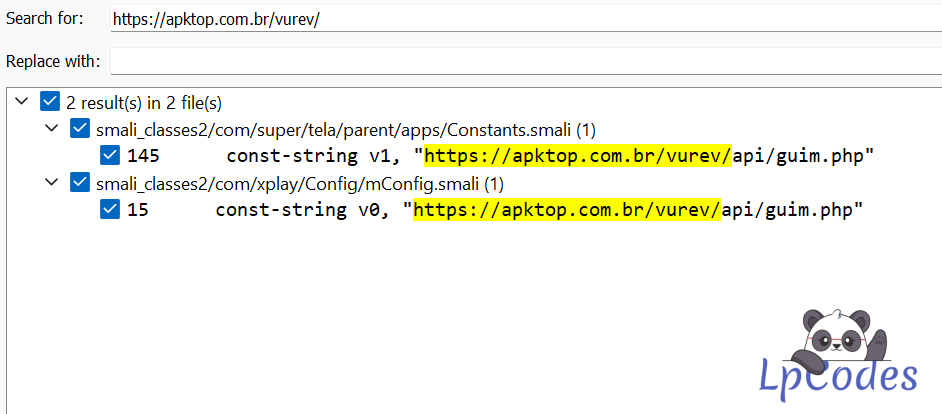Uncheck the mConfig.smali file checkbox
The width and height of the screenshot is (942, 414).
pos(80,183)
